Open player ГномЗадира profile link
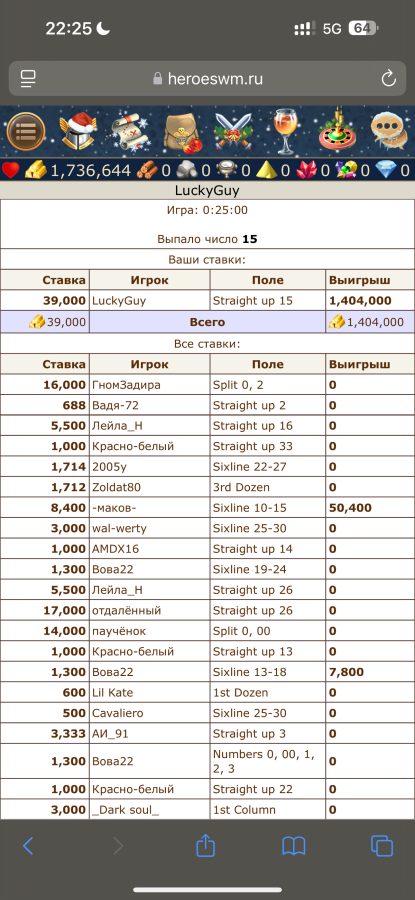415x900 pixels. 126,385
